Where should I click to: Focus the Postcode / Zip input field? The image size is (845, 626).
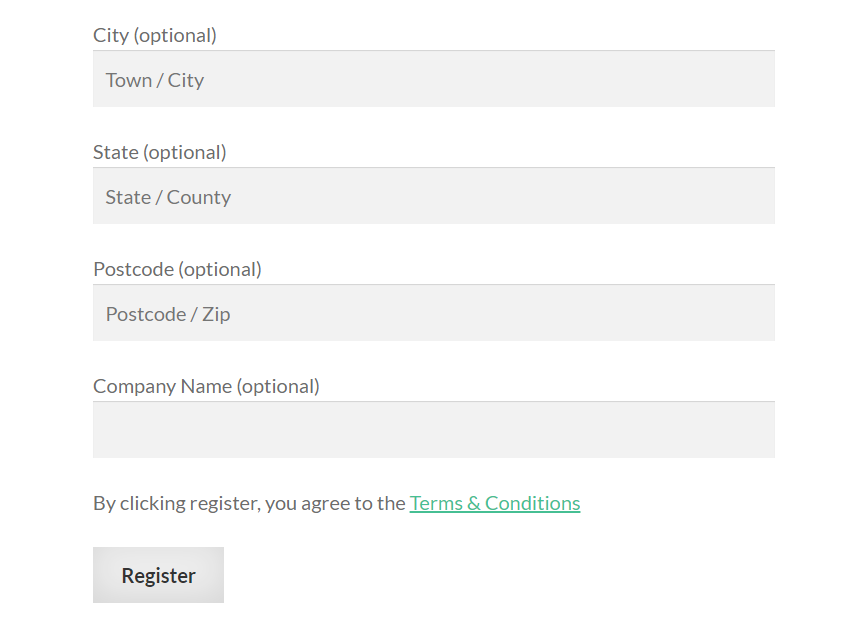click(x=433, y=313)
